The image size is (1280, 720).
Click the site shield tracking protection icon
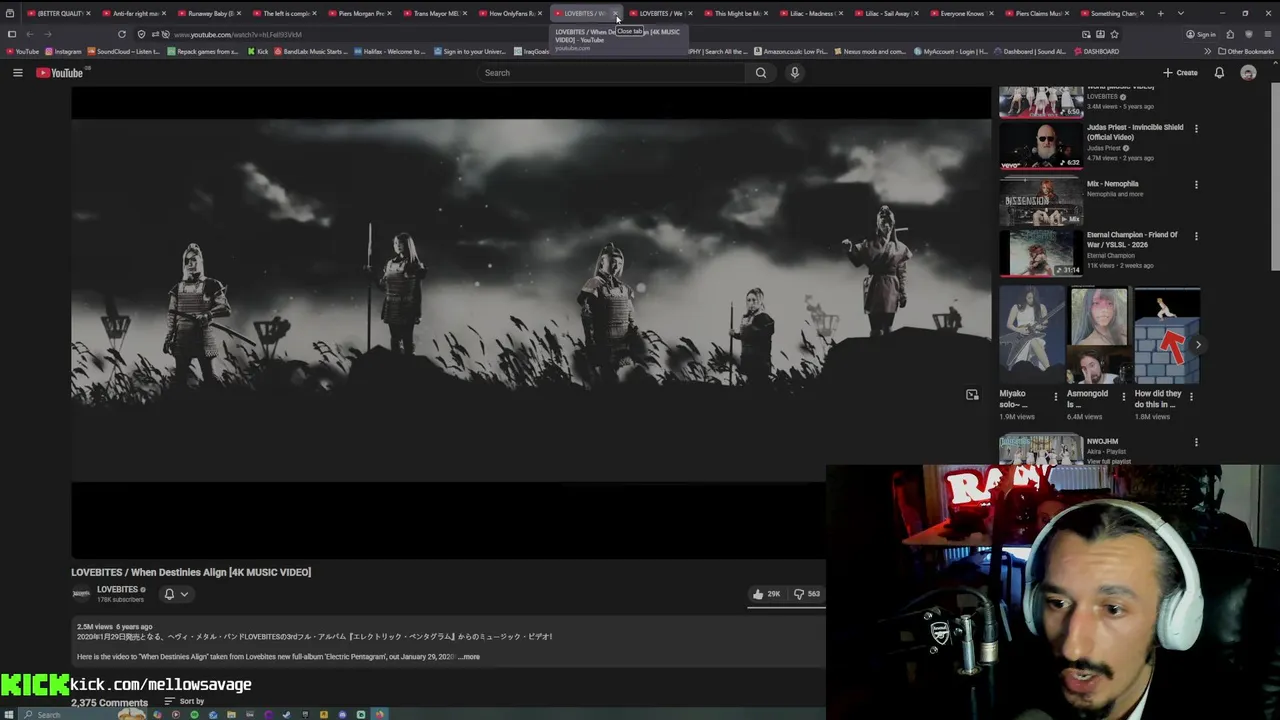pos(141,34)
